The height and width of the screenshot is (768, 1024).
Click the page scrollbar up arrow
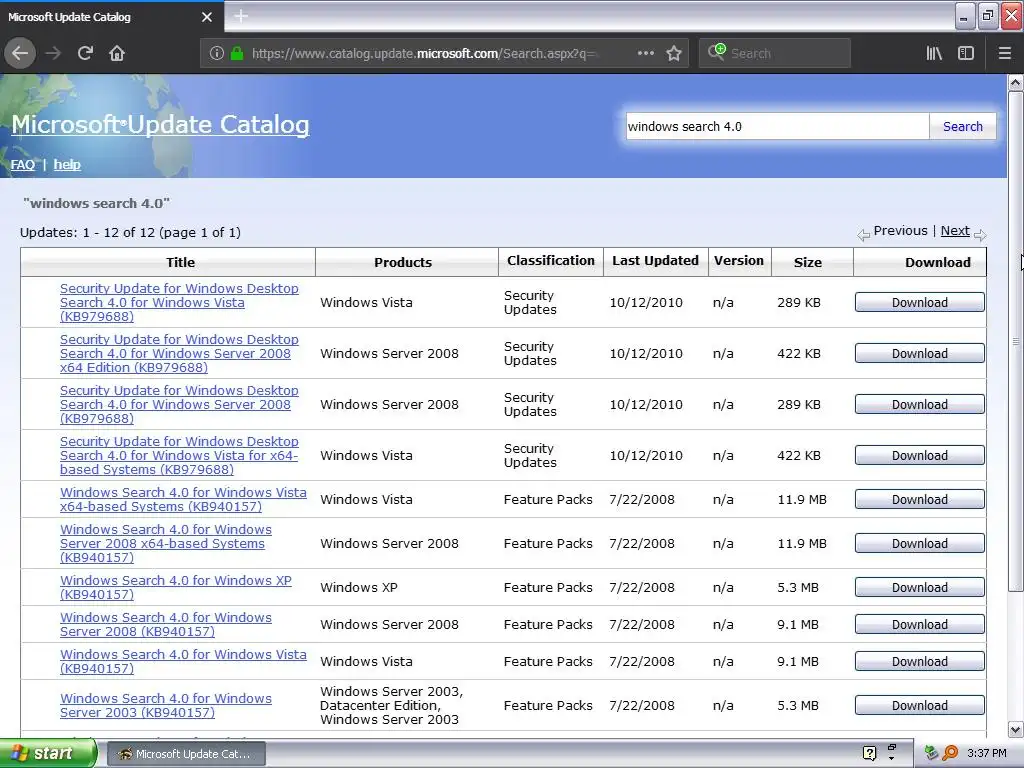click(1015, 83)
